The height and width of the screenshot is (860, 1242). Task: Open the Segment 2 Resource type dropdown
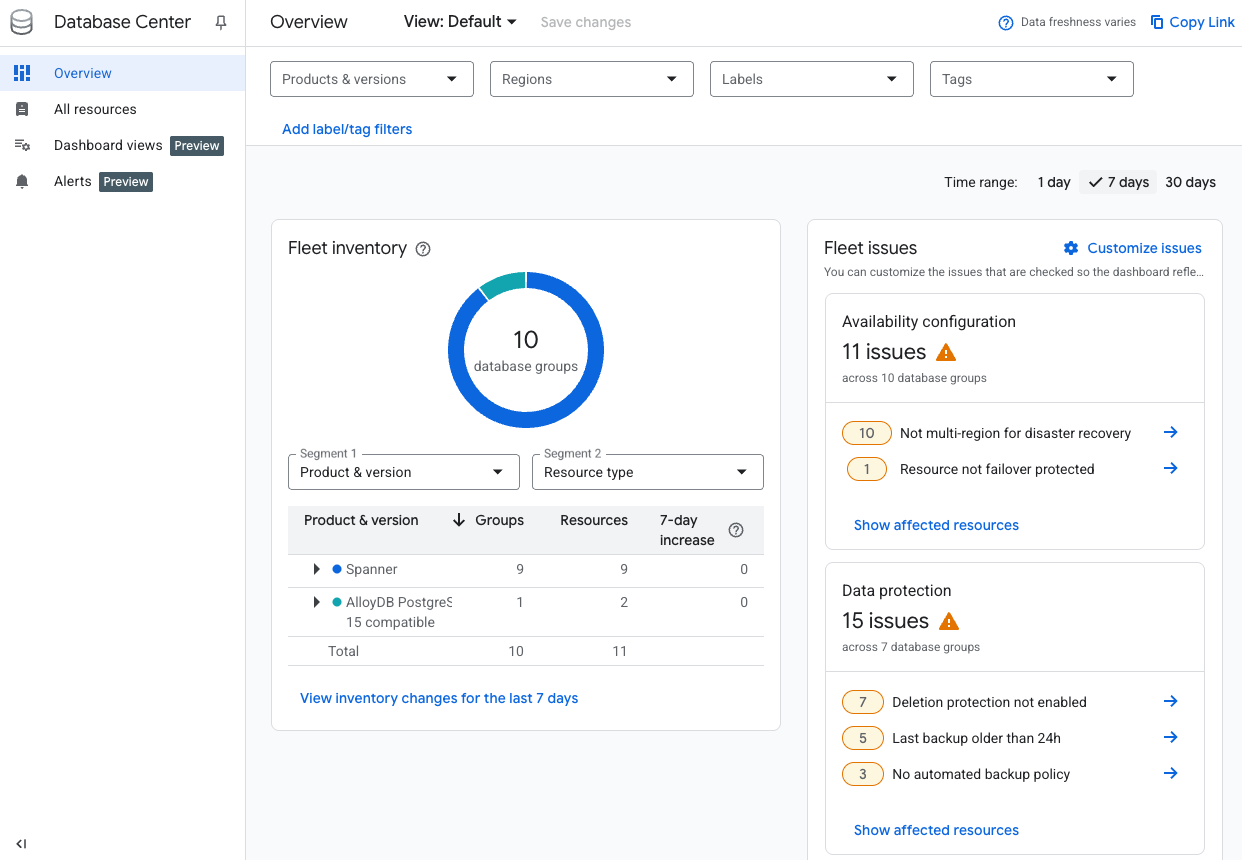647,472
